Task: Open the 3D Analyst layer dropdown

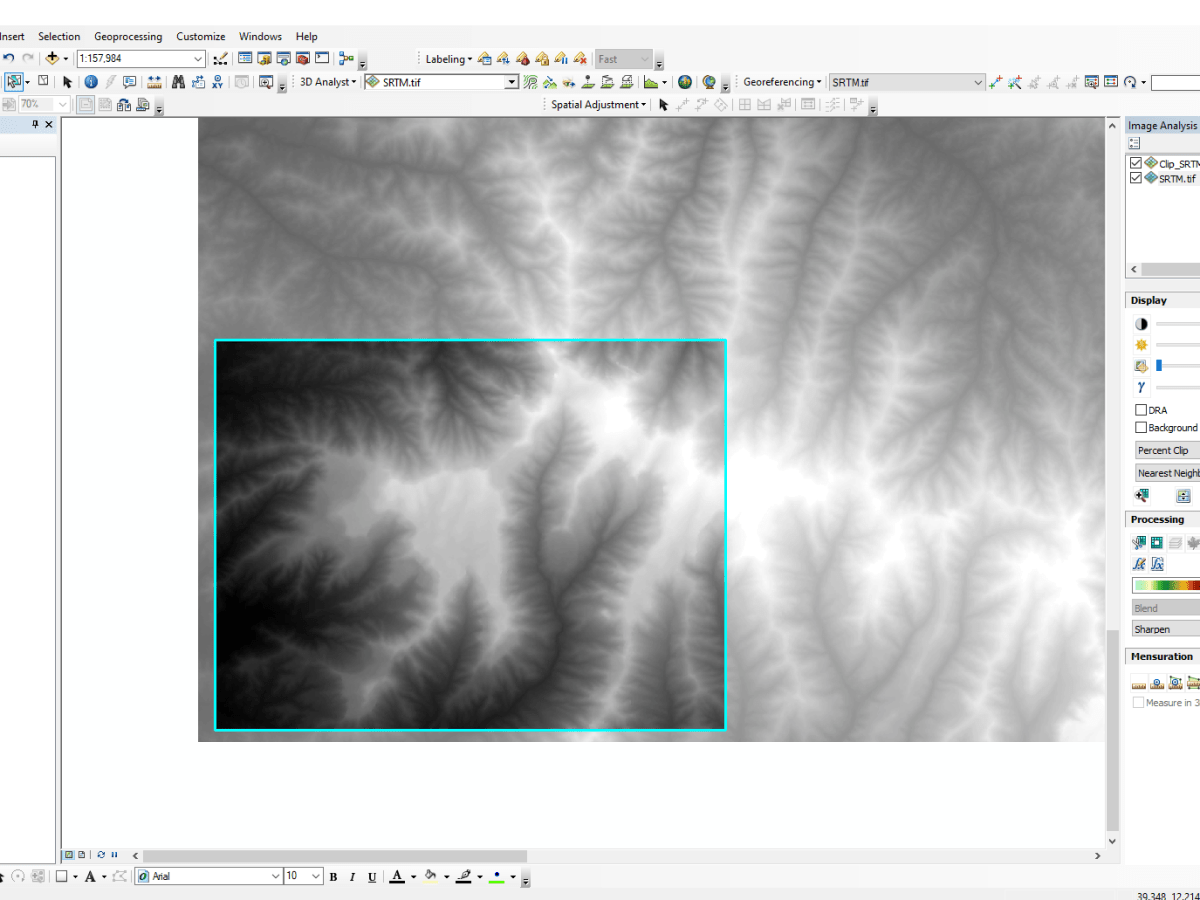Action: pyautogui.click(x=510, y=82)
